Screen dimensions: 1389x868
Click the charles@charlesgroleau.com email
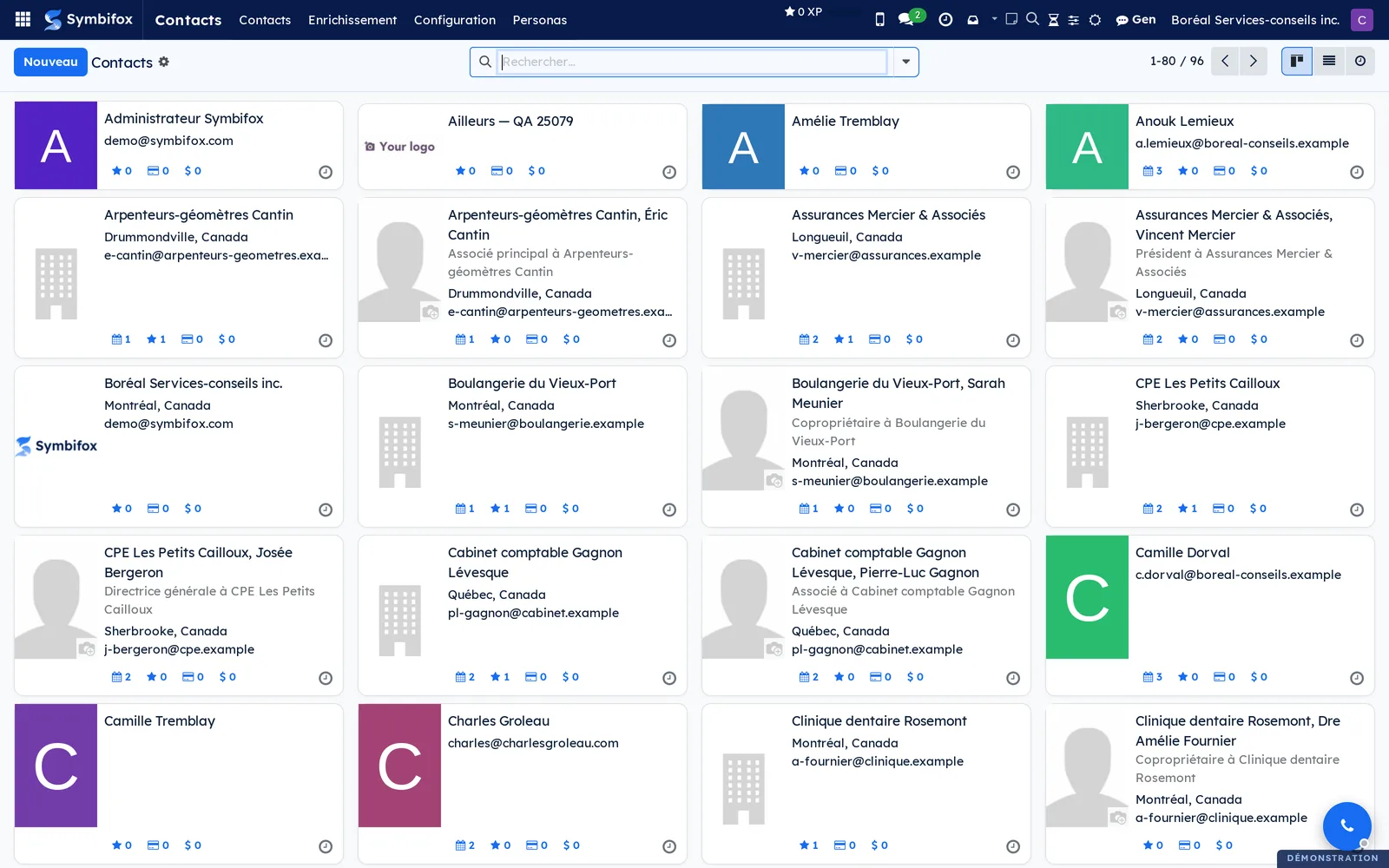[533, 743]
